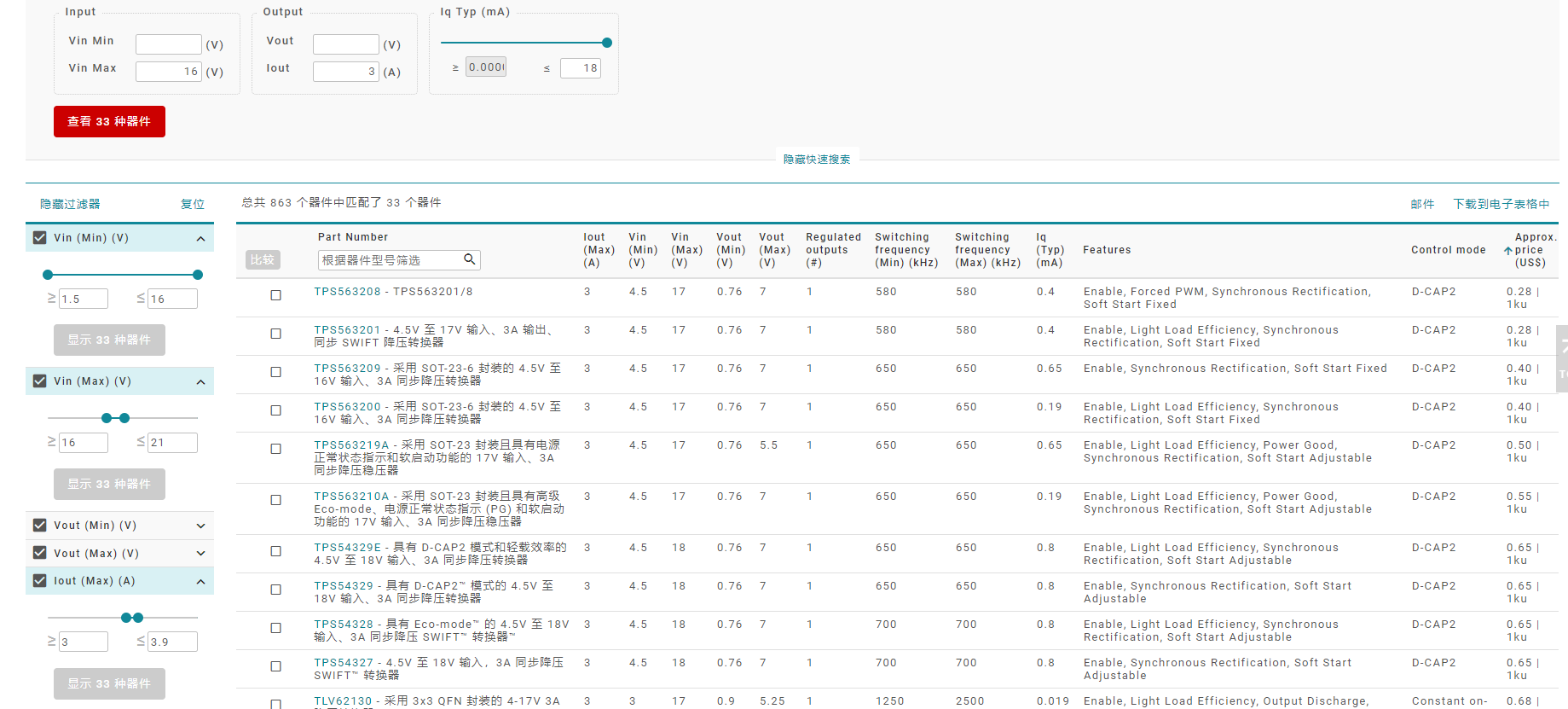This screenshot has height=709, width=1568.
Task: Uncheck the Iout (Max) (A) filter checkbox
Action: (39, 581)
